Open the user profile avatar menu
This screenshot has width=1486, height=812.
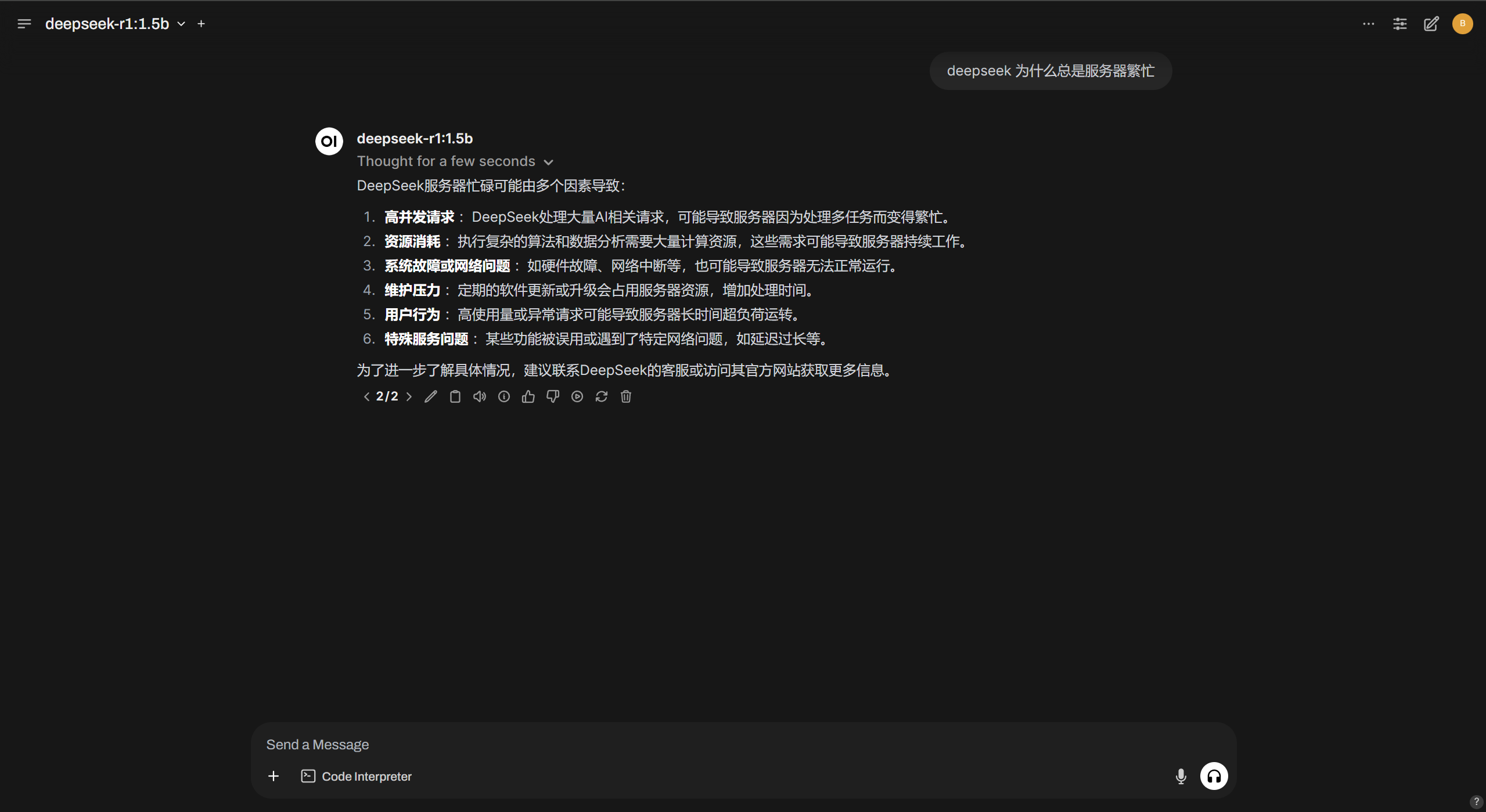point(1462,24)
